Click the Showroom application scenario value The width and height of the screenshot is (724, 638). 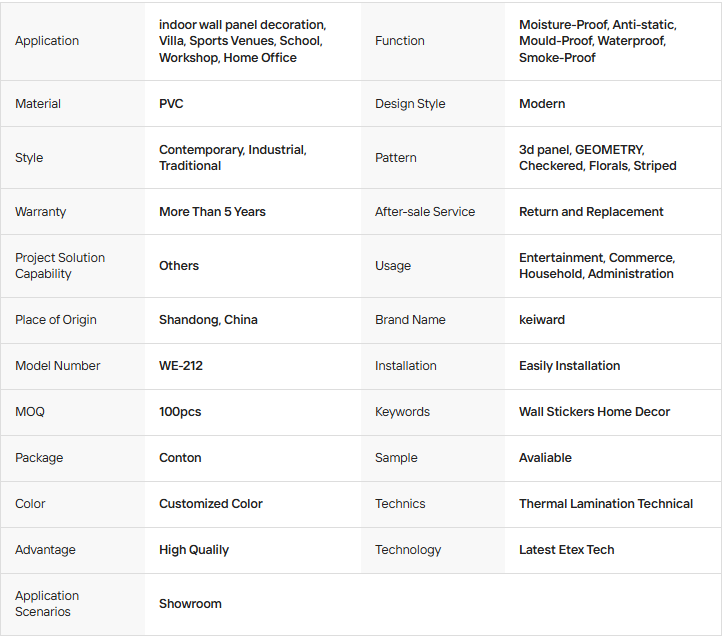(190, 604)
